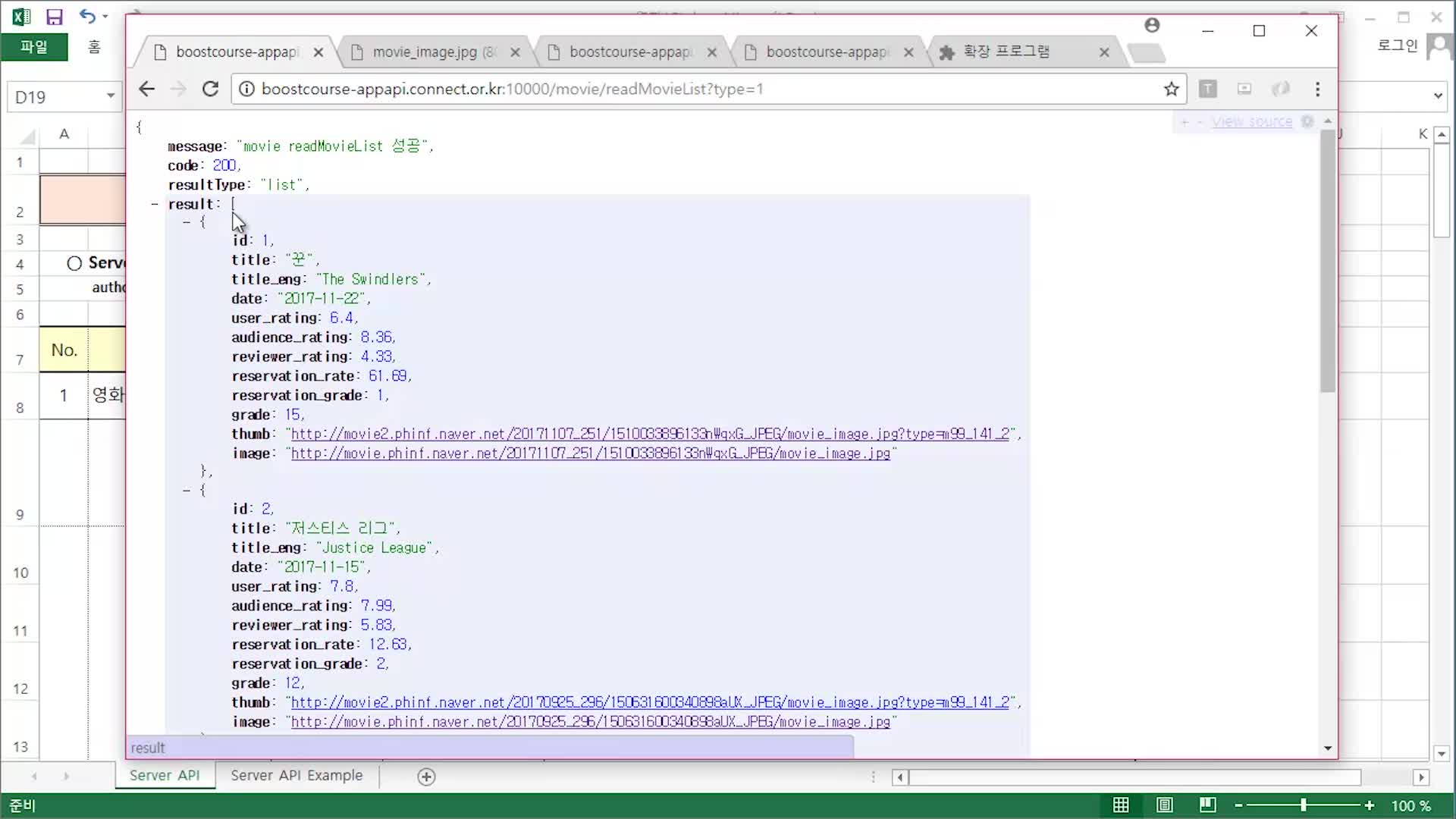Open Chrome three-dot menu
1456x819 pixels.
[1317, 89]
